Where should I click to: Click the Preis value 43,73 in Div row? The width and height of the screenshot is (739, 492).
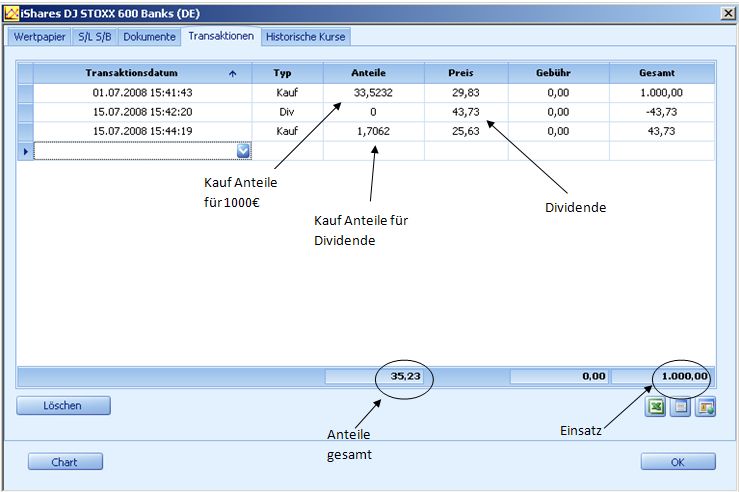point(466,112)
